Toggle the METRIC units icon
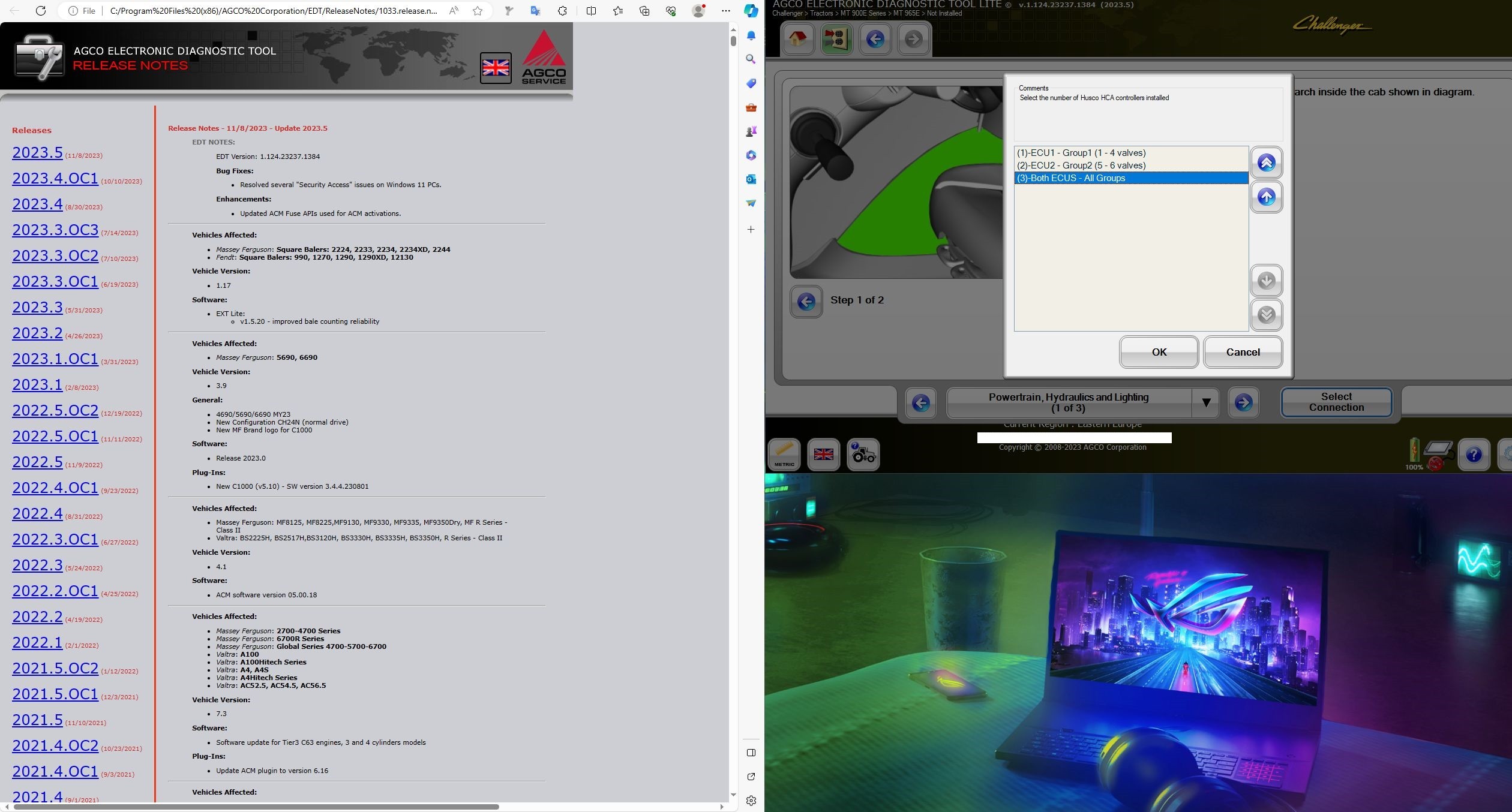Screen dimensions: 1512x812 click(784, 455)
